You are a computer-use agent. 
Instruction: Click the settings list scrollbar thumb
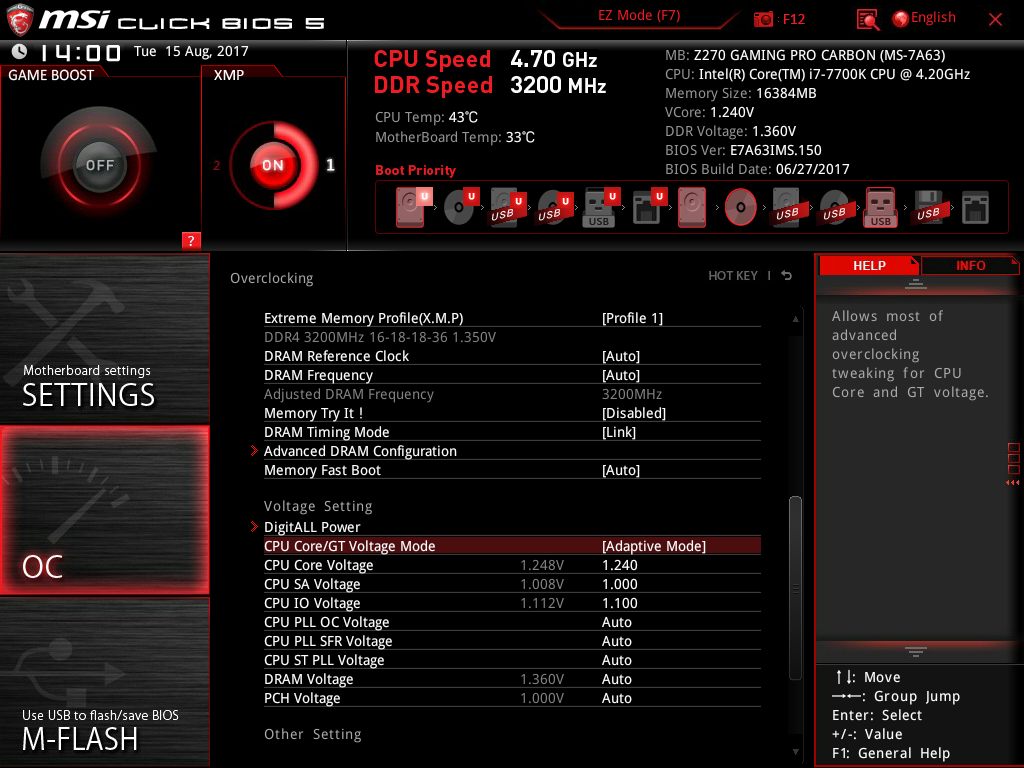pyautogui.click(x=795, y=588)
